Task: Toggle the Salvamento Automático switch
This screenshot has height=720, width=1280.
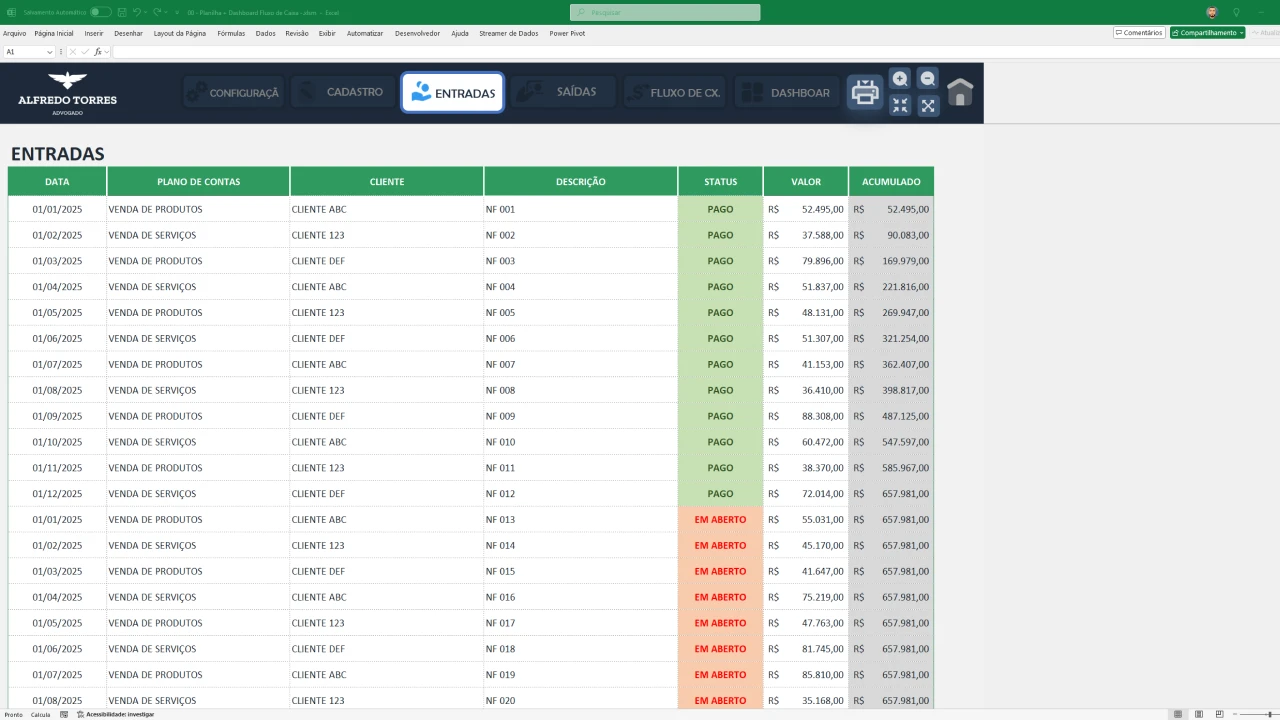Action: [100, 12]
